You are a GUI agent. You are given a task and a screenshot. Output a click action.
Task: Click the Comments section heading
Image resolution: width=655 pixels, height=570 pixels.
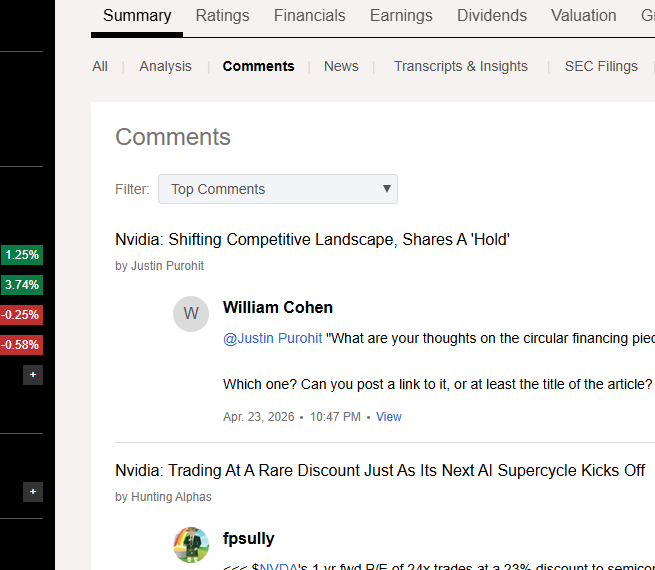(173, 137)
